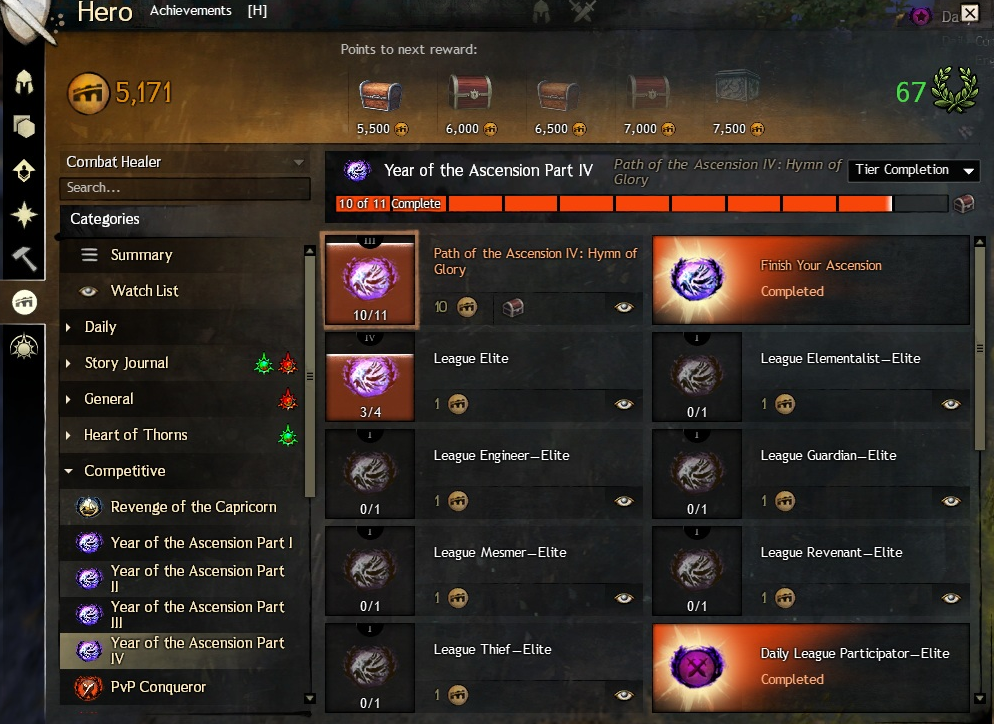Click the 7,500 points reward chest
Image resolution: width=994 pixels, height=724 pixels.
coord(736,87)
